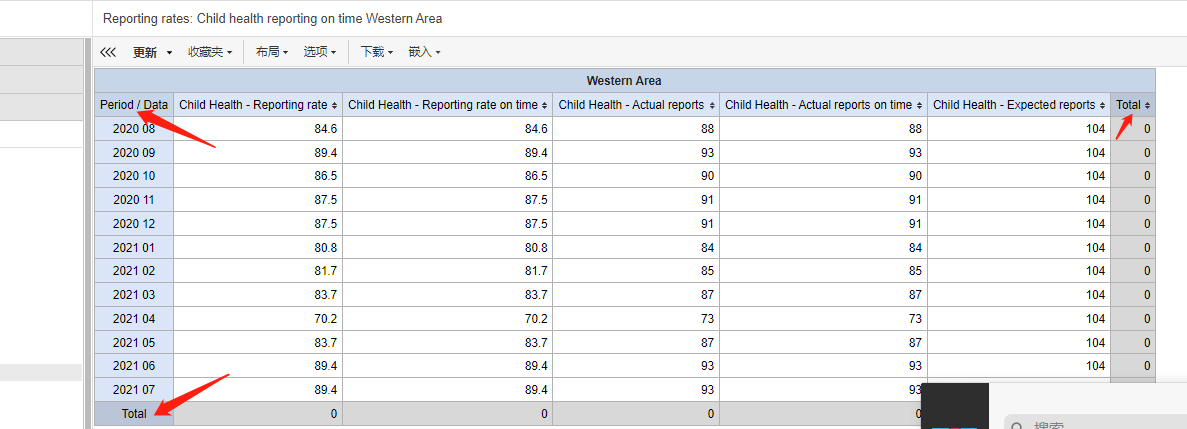
Task: Click the Total row label
Action: (x=134, y=414)
